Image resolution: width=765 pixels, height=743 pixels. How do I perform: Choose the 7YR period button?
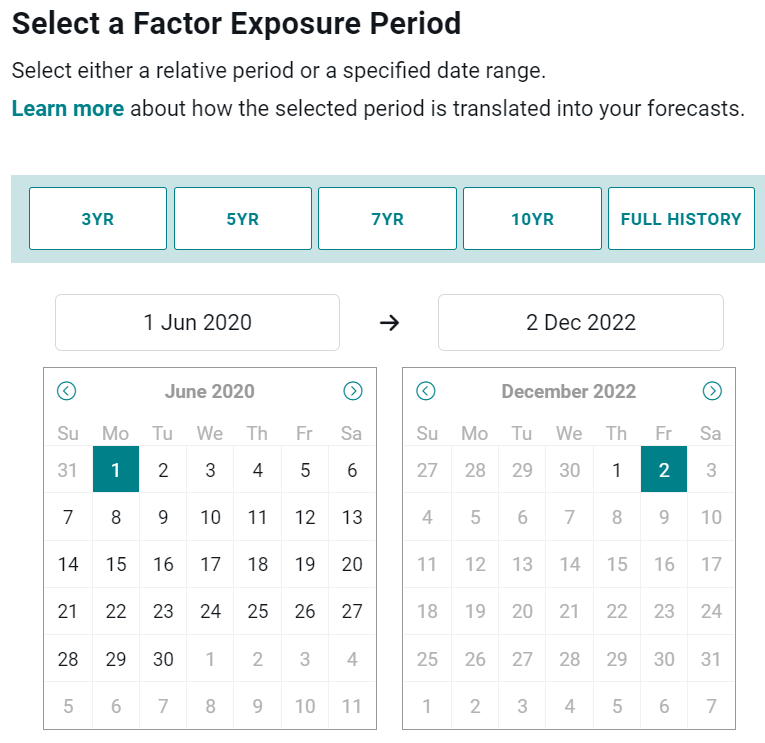point(387,219)
